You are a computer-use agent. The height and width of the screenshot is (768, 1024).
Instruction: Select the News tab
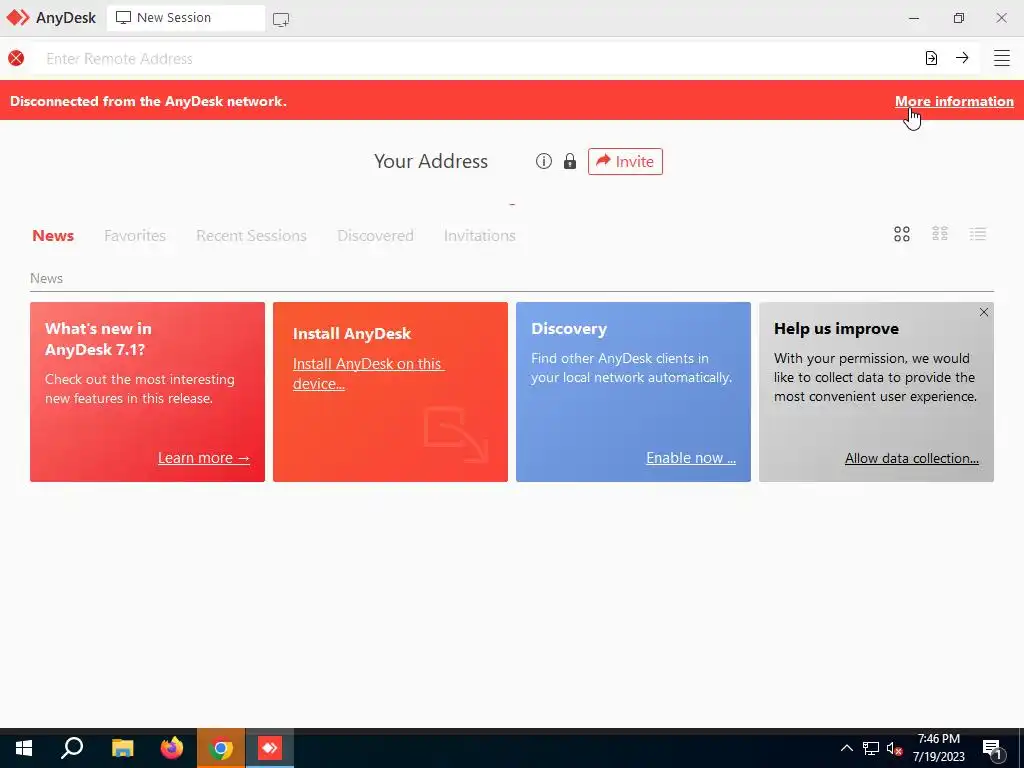coord(53,235)
